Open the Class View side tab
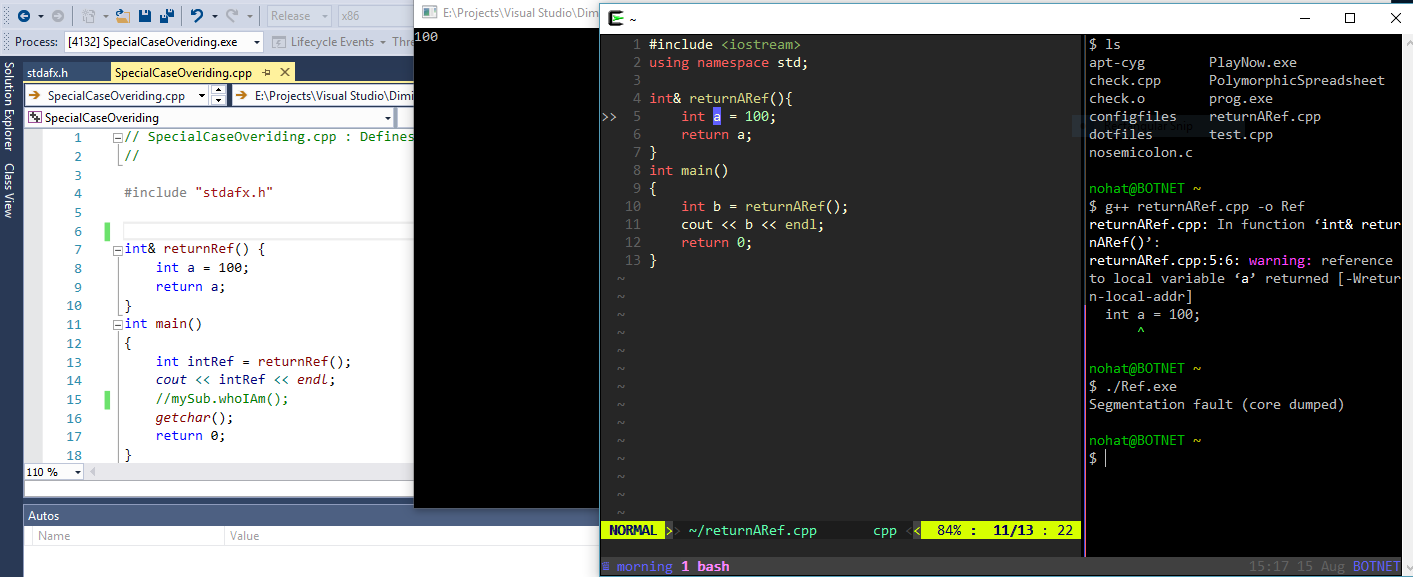Image resolution: width=1413 pixels, height=577 pixels. click(x=9, y=190)
